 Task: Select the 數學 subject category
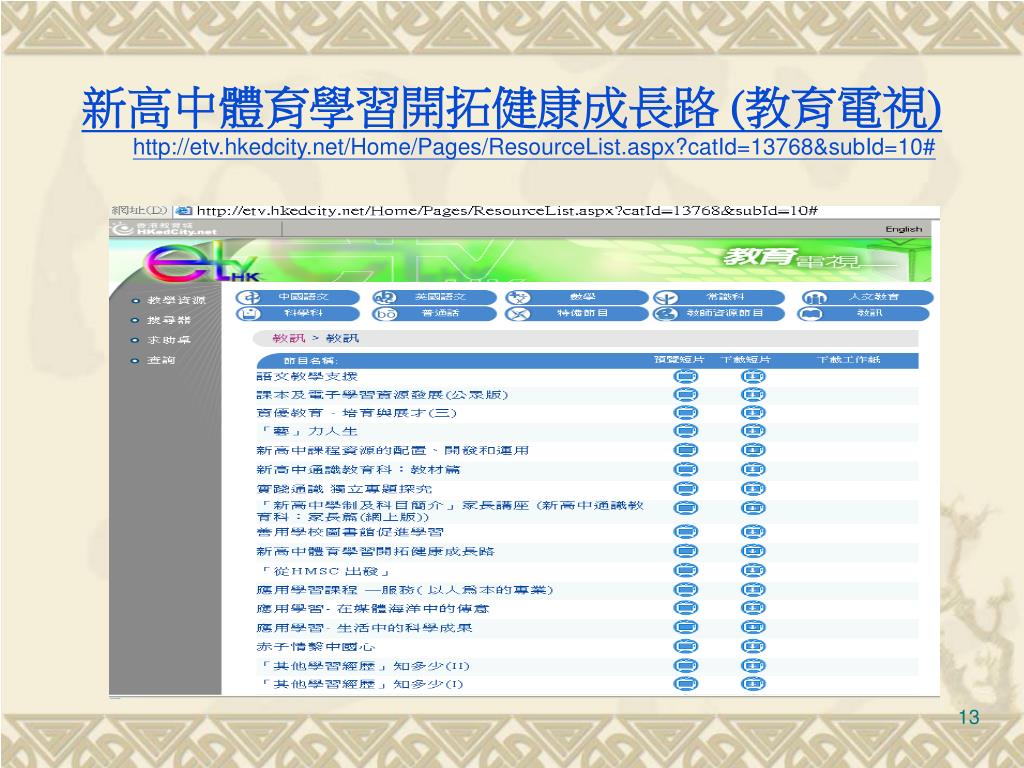(x=577, y=297)
